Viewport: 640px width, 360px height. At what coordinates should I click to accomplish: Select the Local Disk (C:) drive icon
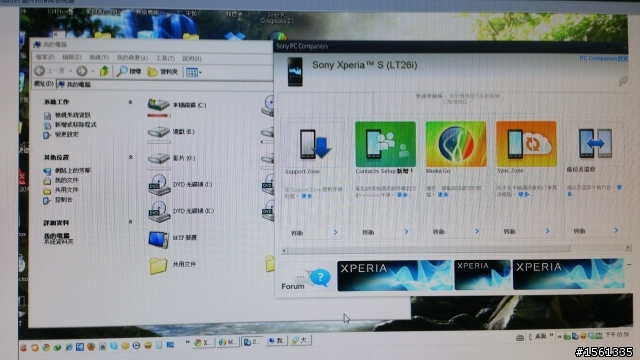tap(159, 105)
